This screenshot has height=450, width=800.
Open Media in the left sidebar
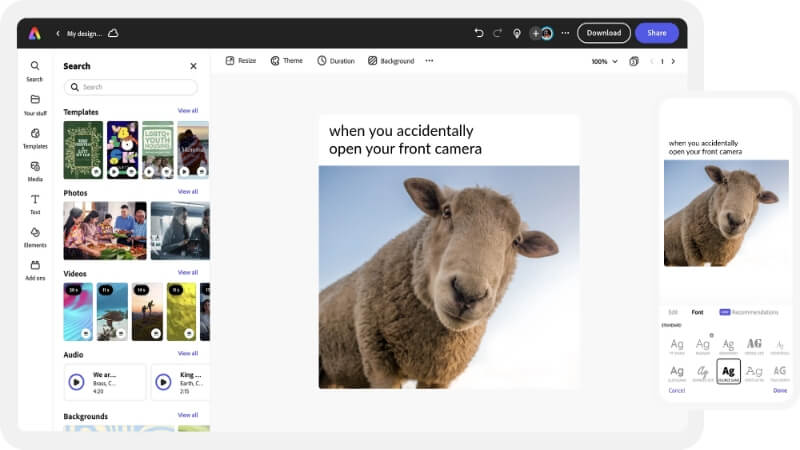click(35, 171)
